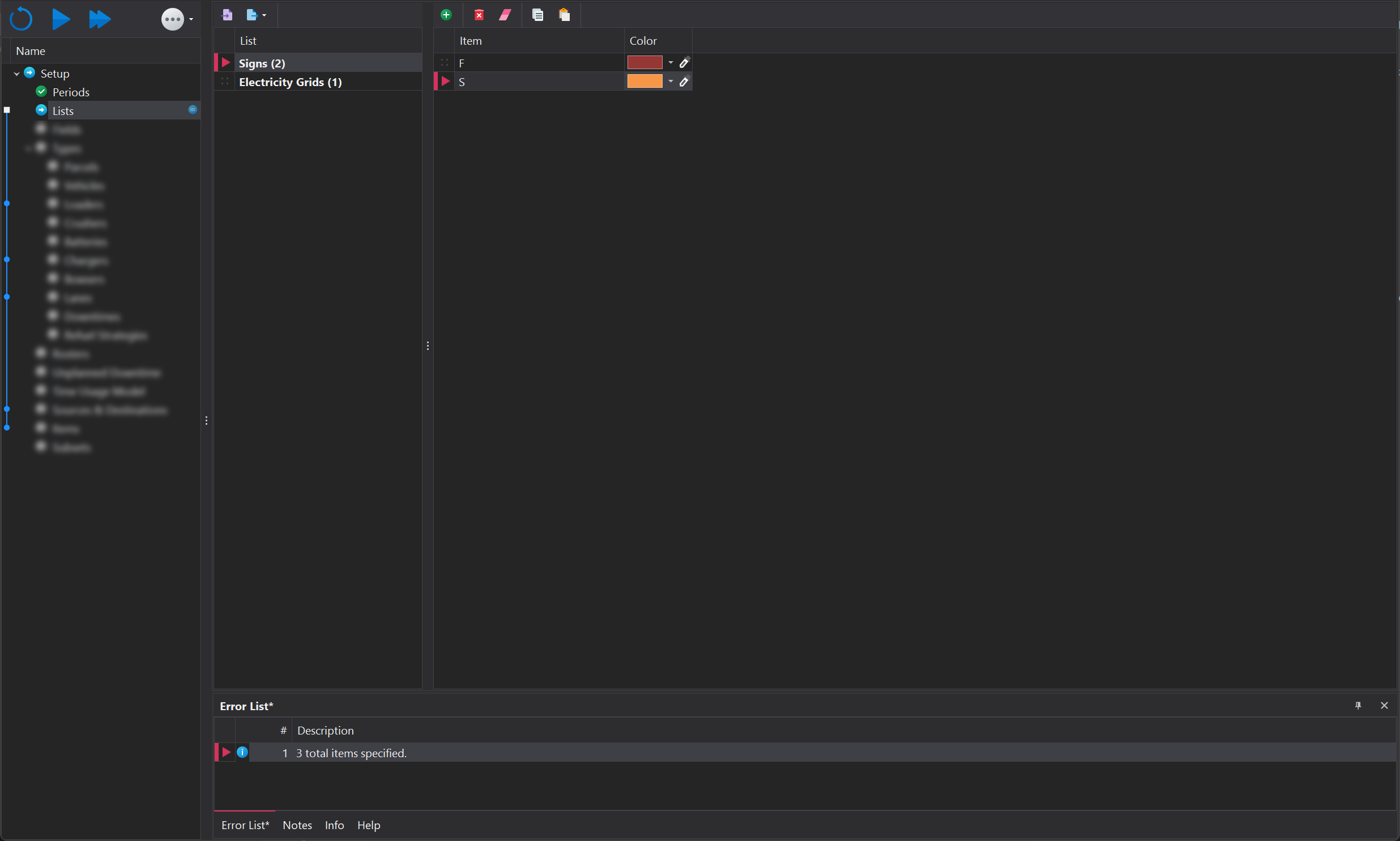Image resolution: width=1400 pixels, height=841 pixels.
Task: Click the dark red color swatch for F
Action: pyautogui.click(x=644, y=62)
